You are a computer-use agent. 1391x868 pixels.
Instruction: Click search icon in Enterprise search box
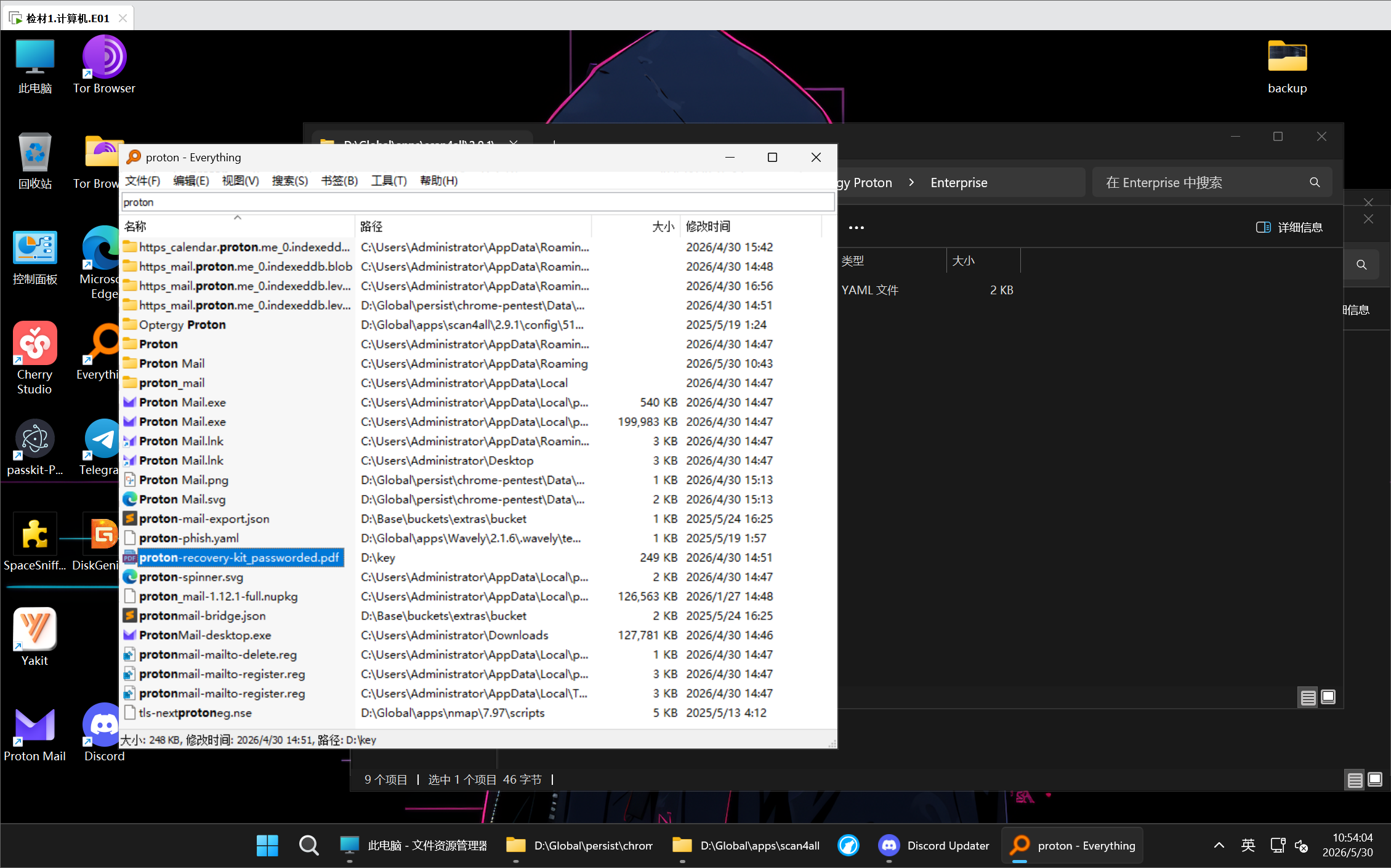1315,182
